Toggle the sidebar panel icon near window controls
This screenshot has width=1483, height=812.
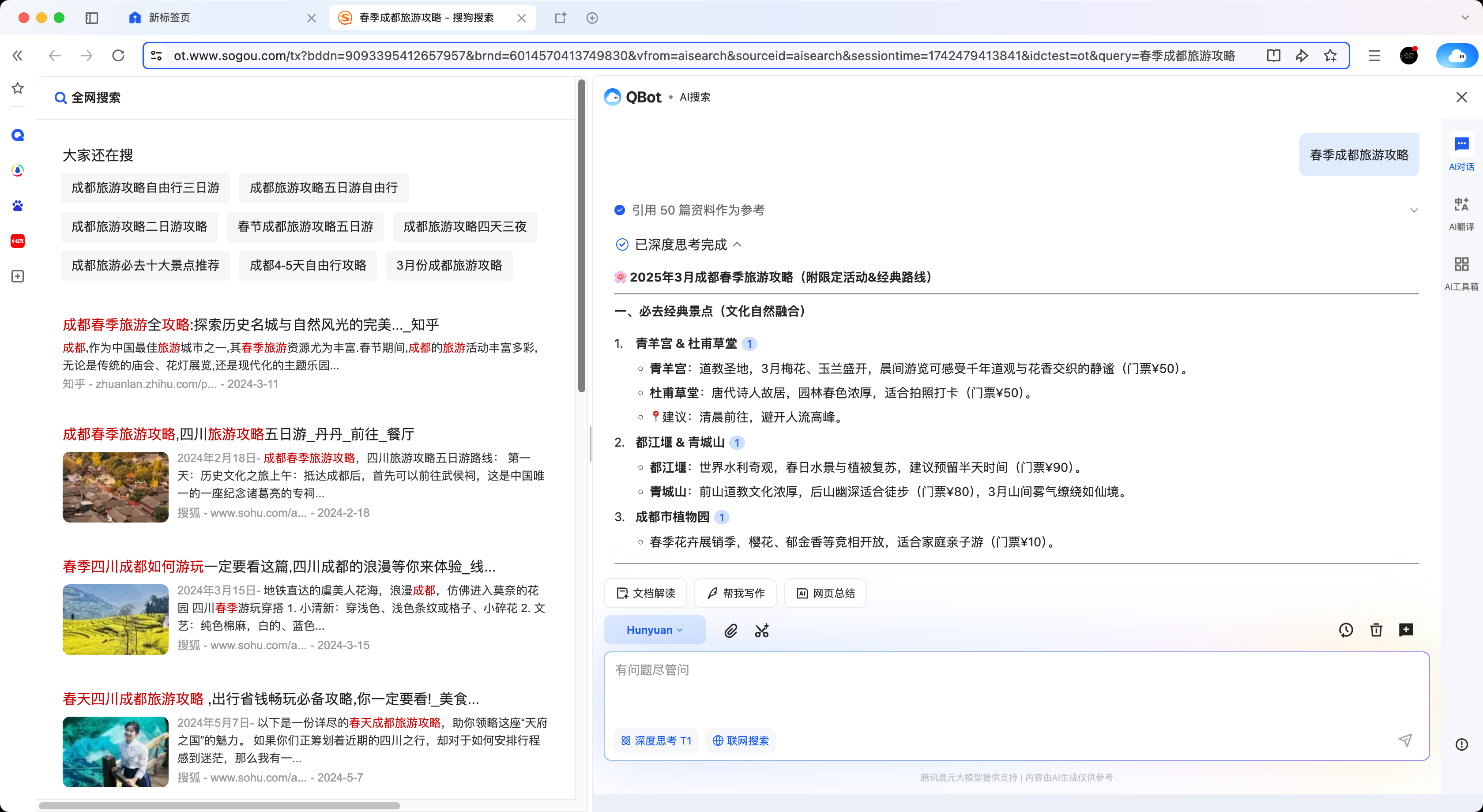[x=91, y=18]
